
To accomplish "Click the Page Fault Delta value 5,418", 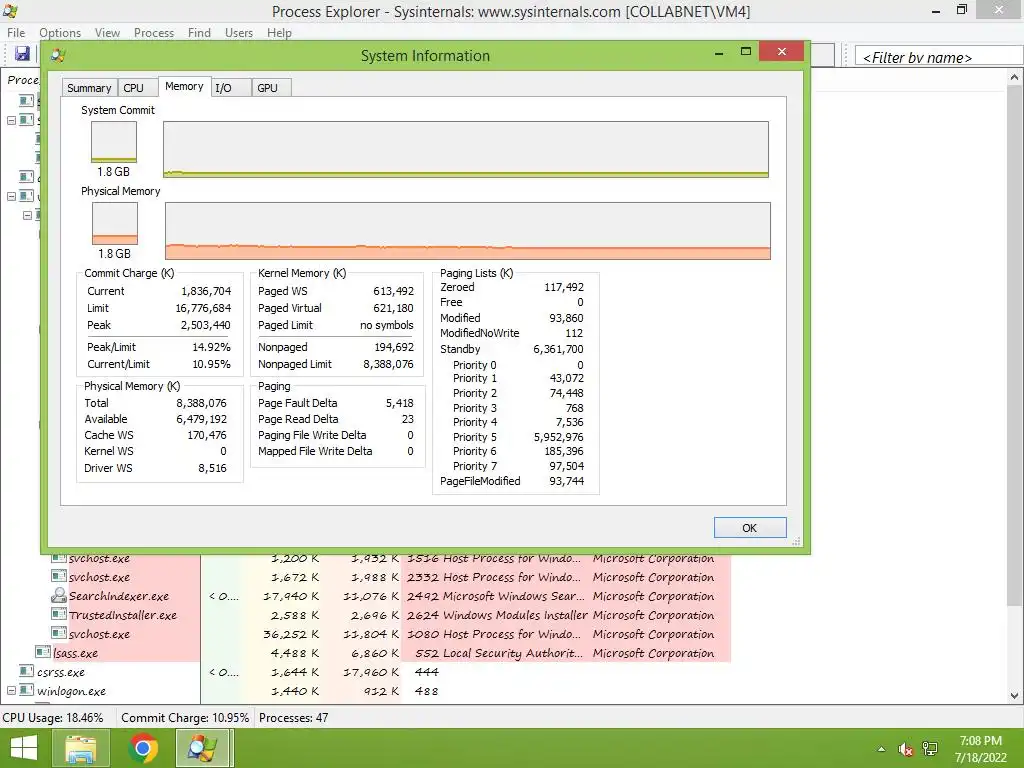I will (x=400, y=403).
